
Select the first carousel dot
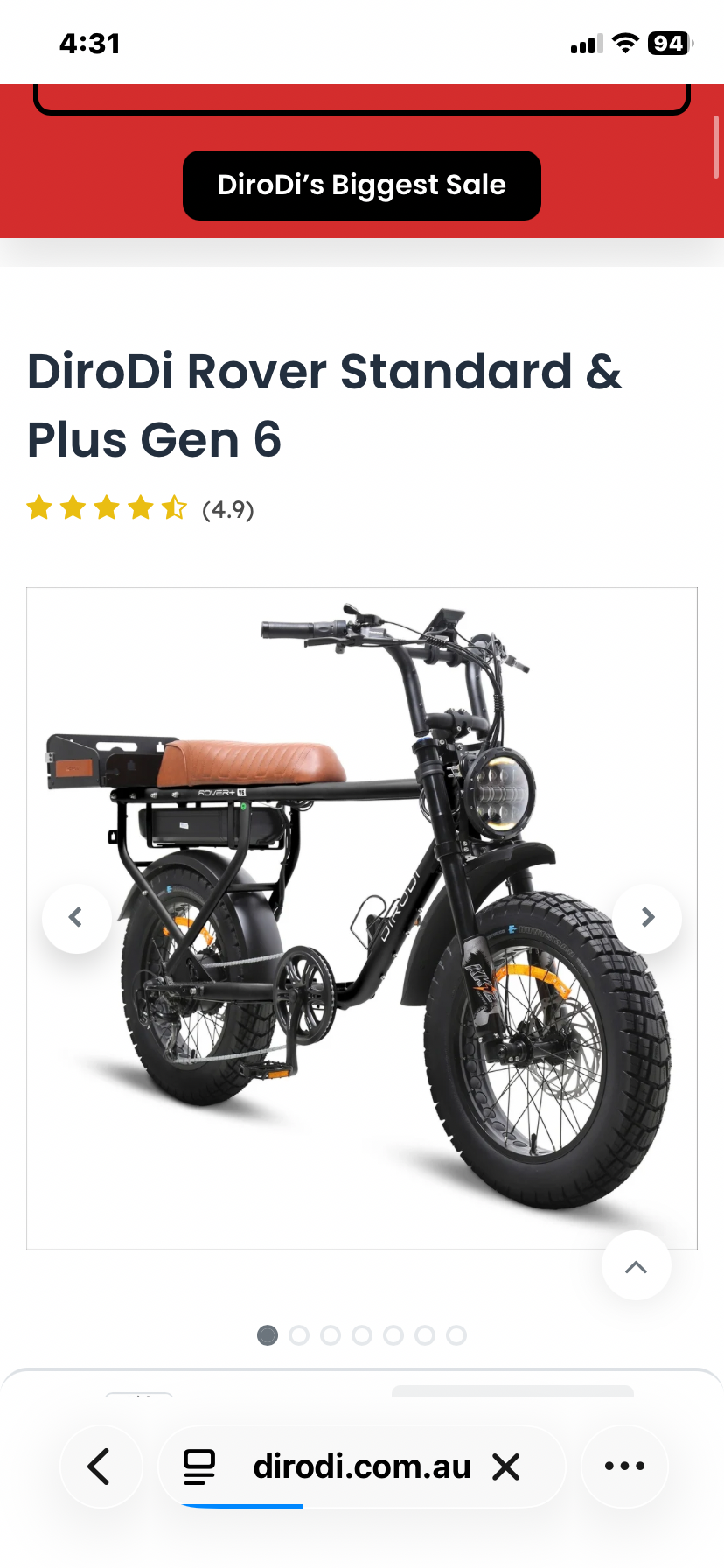click(x=268, y=1335)
